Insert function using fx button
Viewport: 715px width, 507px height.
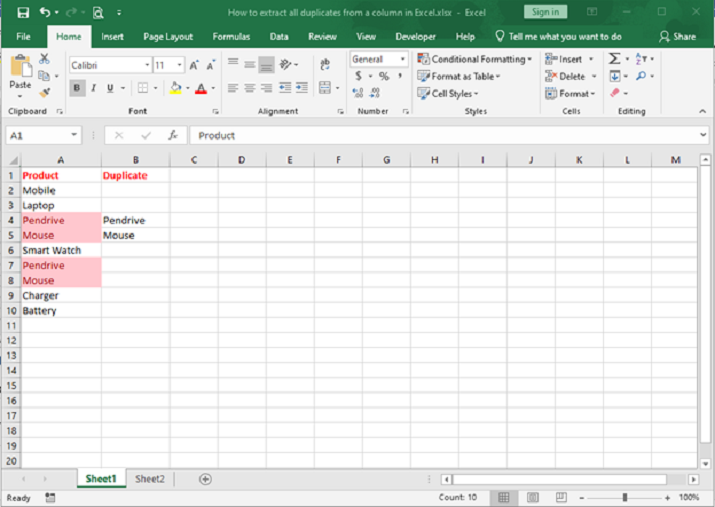pos(172,135)
